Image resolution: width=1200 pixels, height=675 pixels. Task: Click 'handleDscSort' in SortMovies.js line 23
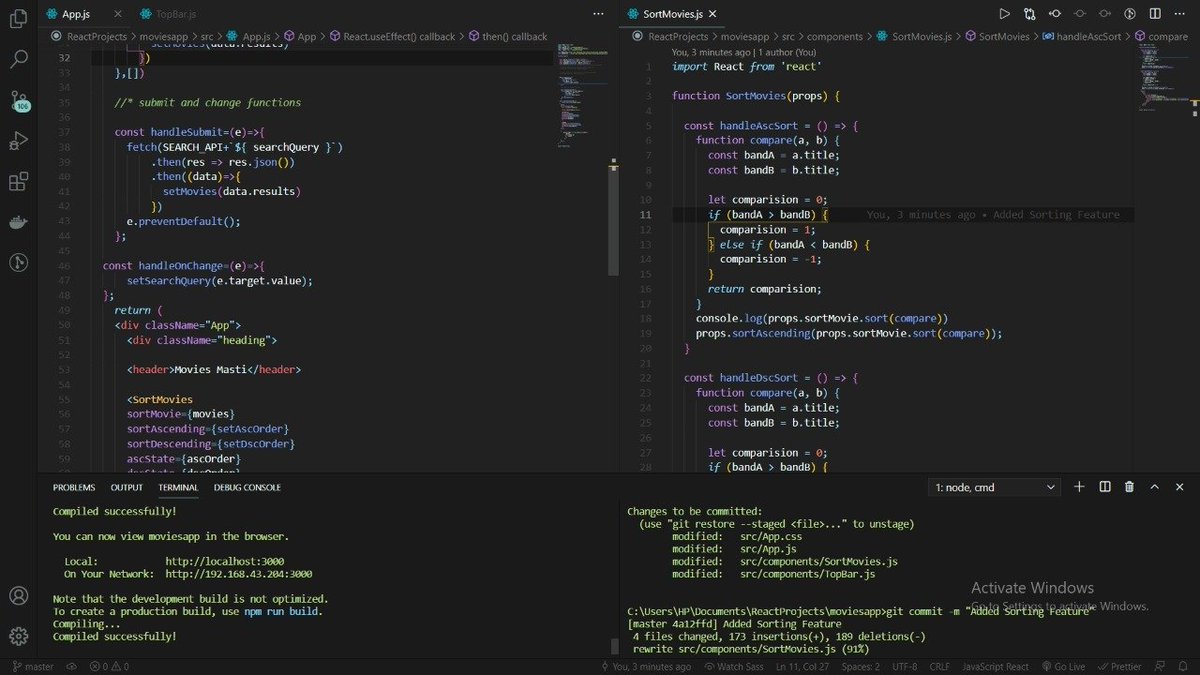click(x=759, y=377)
